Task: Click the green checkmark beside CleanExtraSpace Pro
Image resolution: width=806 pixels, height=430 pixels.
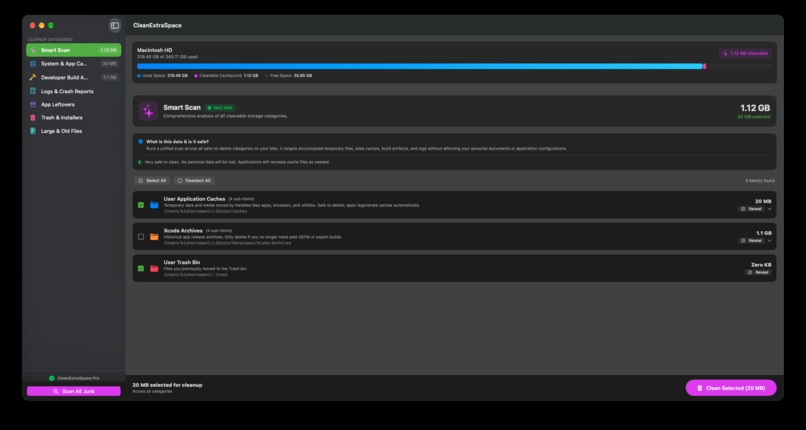Action: [x=51, y=378]
